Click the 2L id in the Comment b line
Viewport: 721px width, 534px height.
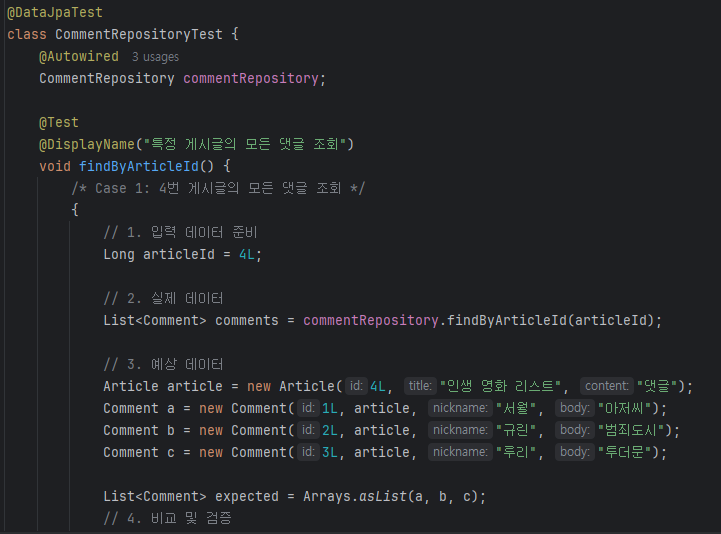click(330, 430)
